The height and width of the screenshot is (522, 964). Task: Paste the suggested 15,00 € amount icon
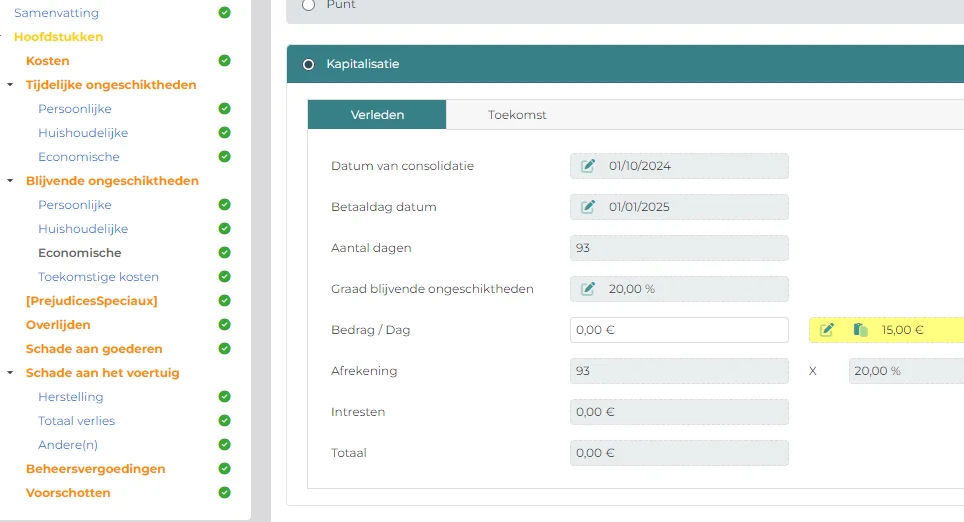[860, 330]
